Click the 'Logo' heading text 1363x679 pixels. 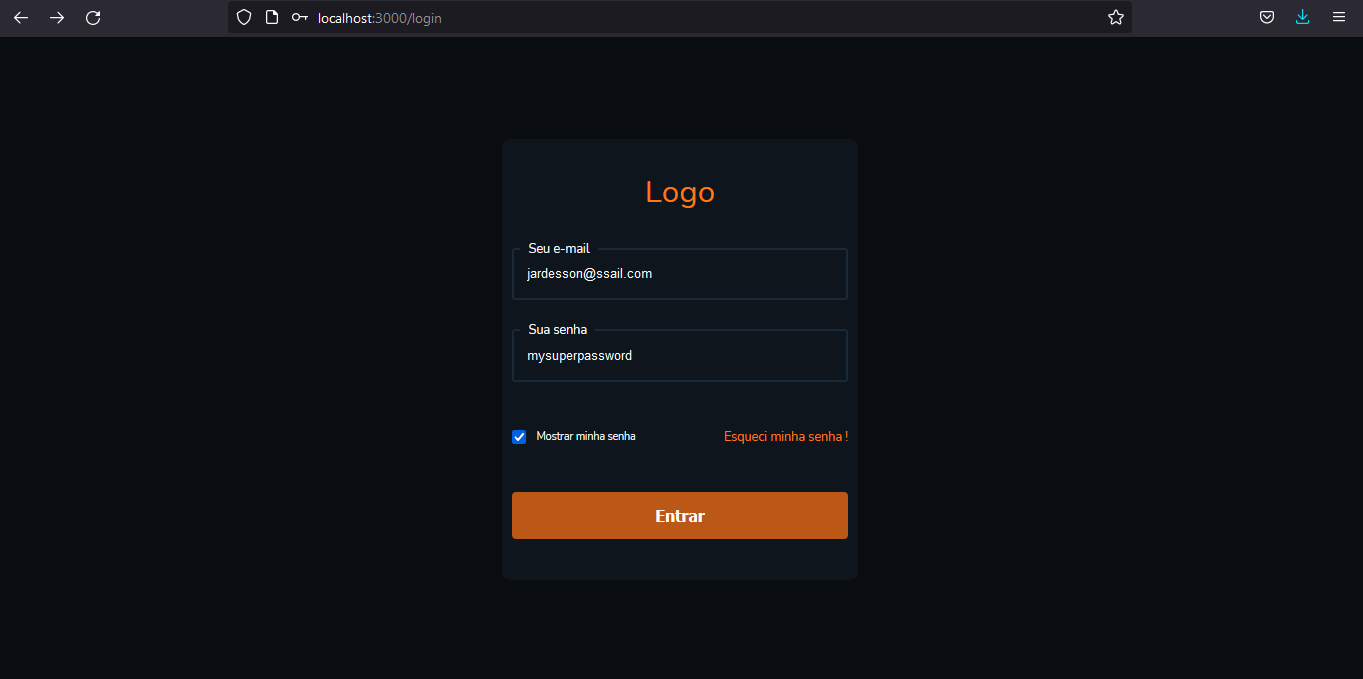679,192
